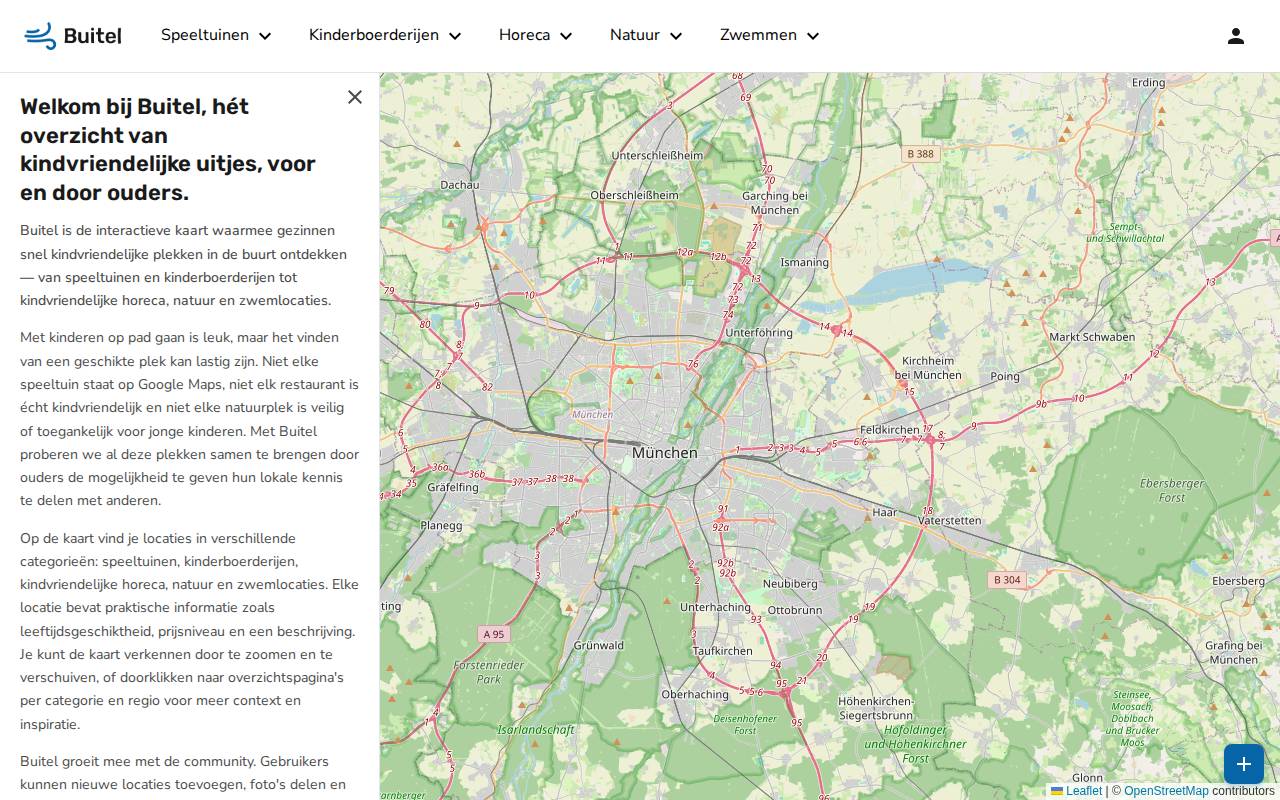Click the Ismaning map label
This screenshot has width=1280, height=800.
[x=805, y=263]
